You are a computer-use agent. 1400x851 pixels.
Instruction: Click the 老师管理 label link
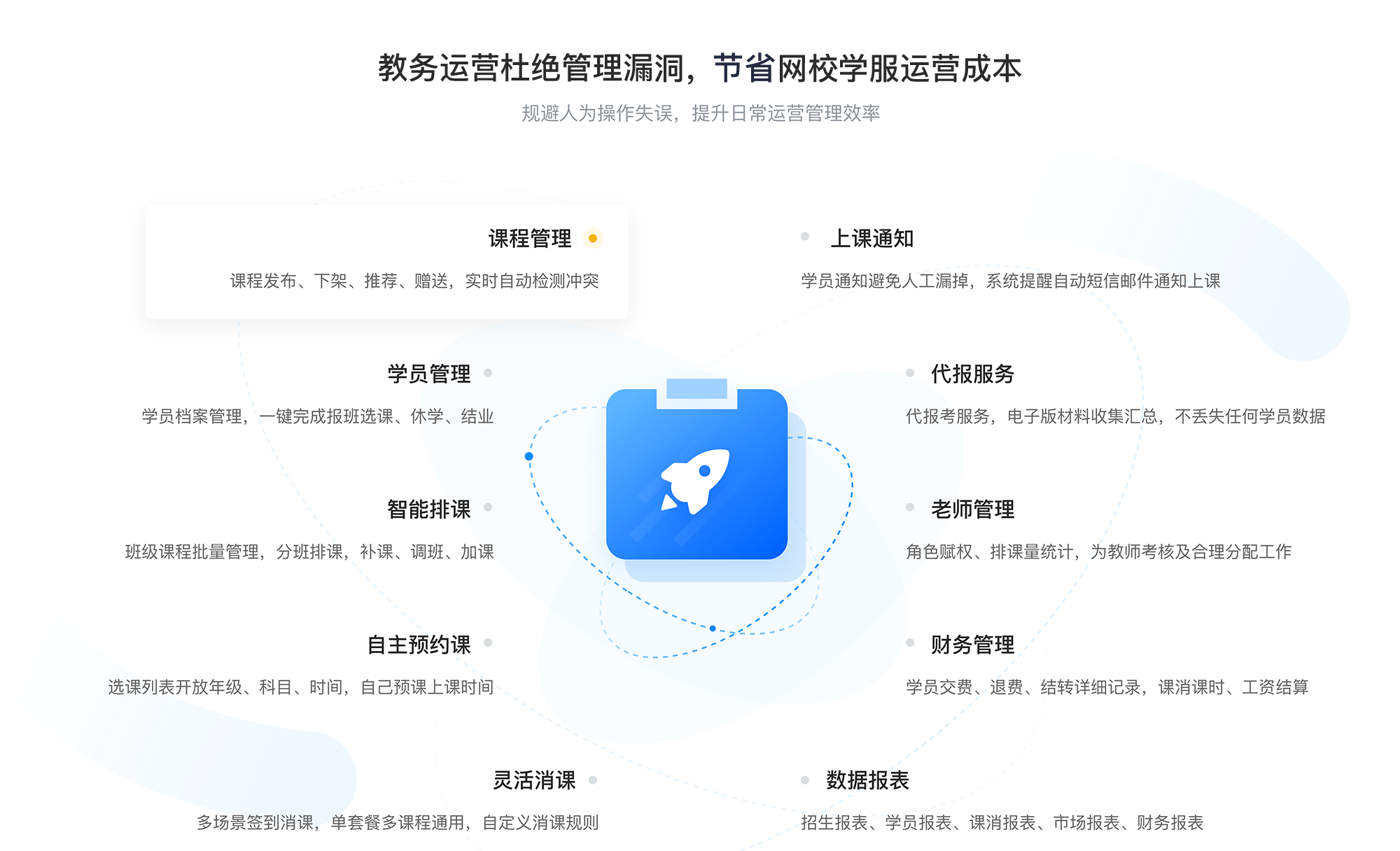pyautogui.click(x=960, y=505)
